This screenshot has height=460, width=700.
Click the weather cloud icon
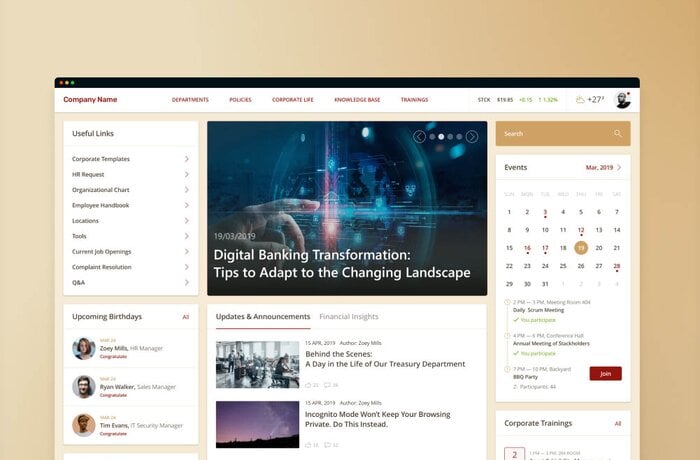tap(580, 100)
